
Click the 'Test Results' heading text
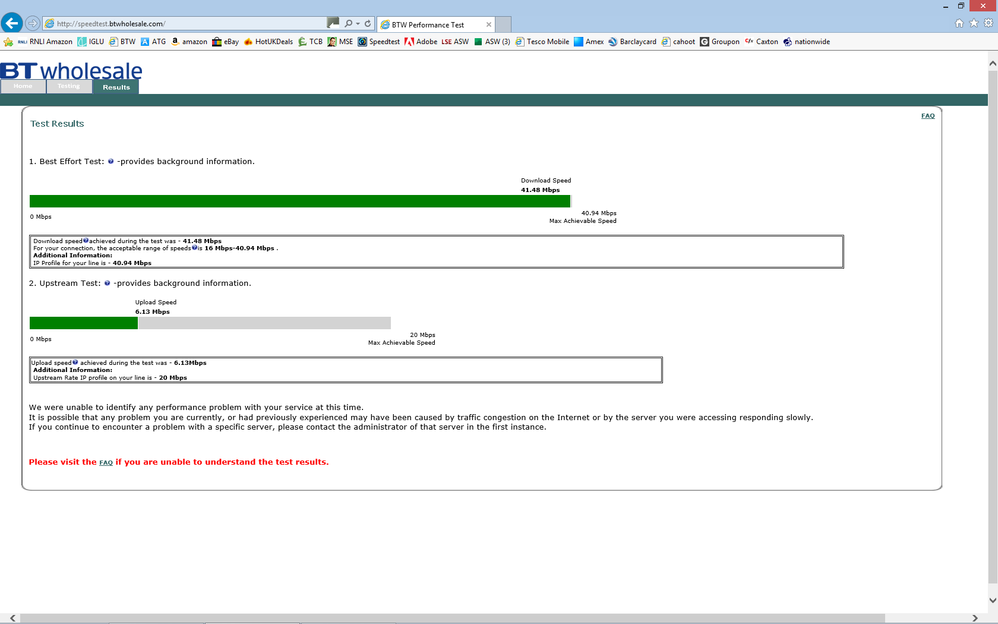(57, 124)
